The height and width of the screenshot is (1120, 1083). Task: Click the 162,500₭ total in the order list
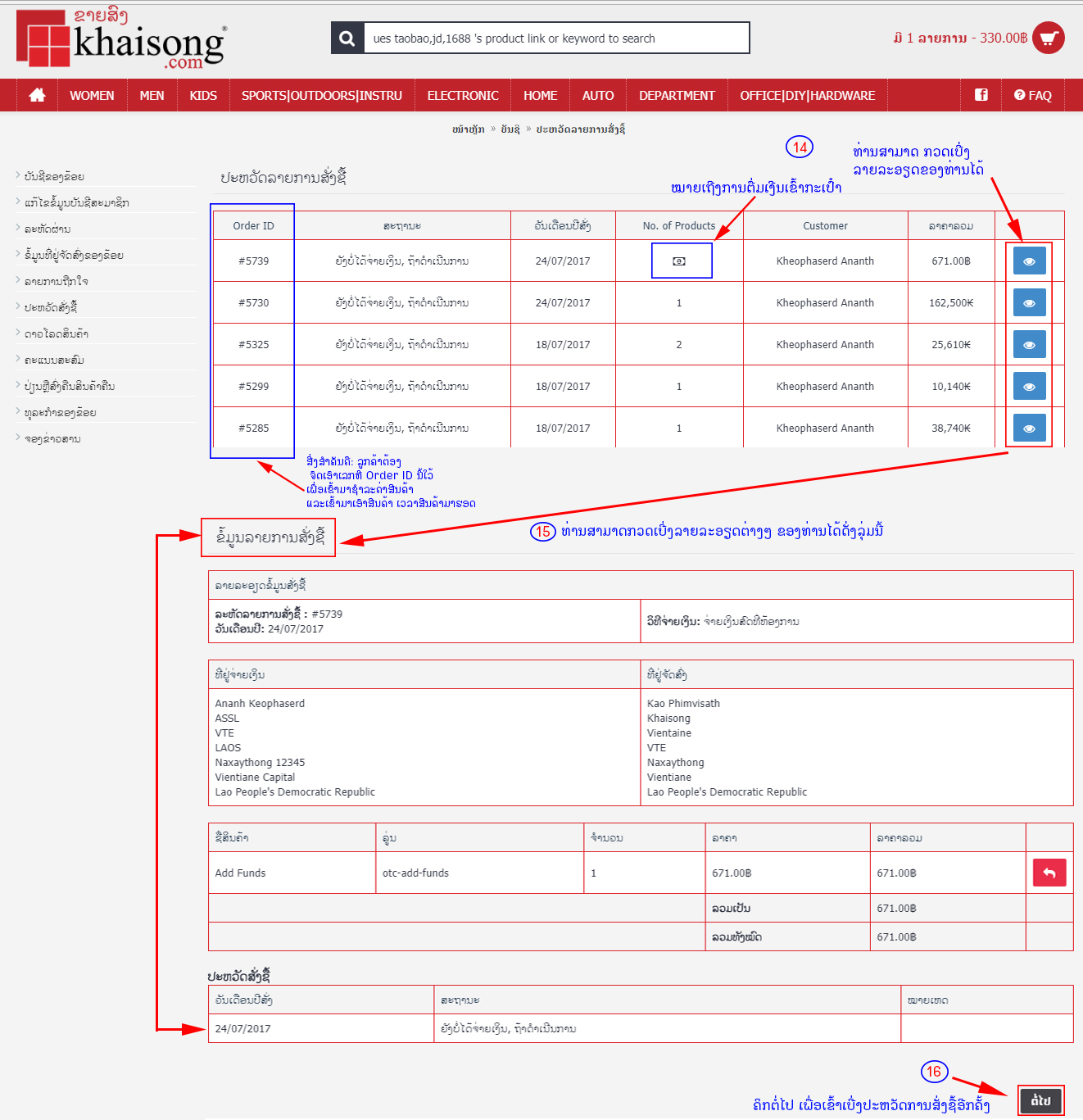[951, 303]
